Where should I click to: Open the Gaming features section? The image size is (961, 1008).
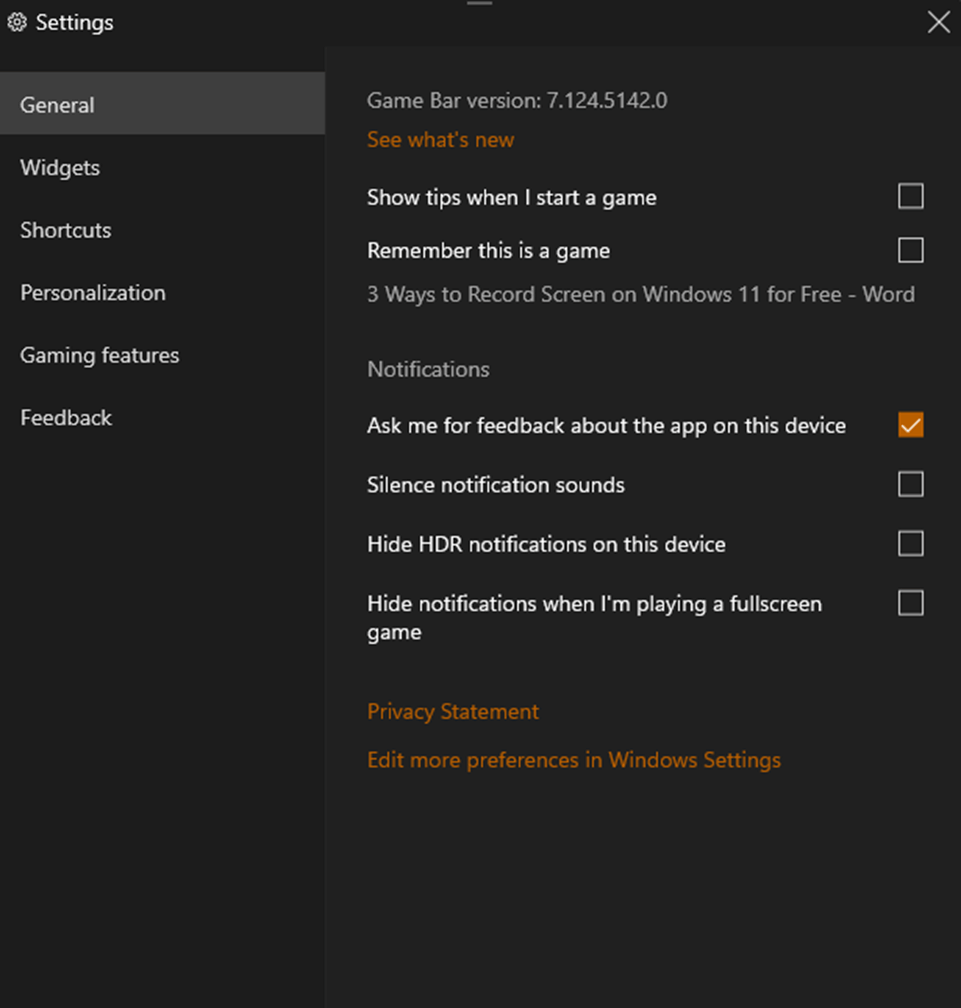pos(100,355)
